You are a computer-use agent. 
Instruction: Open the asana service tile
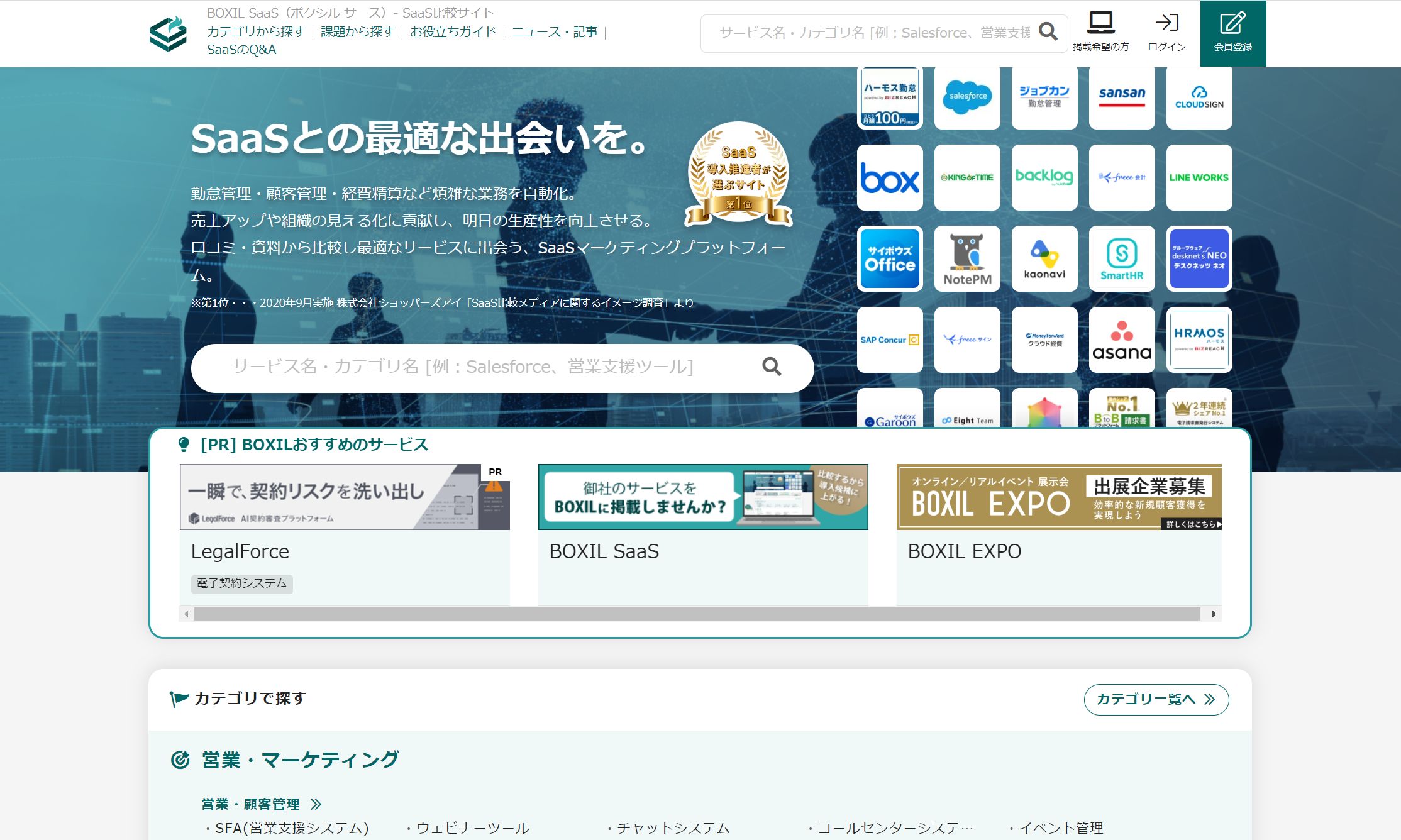tap(1122, 340)
